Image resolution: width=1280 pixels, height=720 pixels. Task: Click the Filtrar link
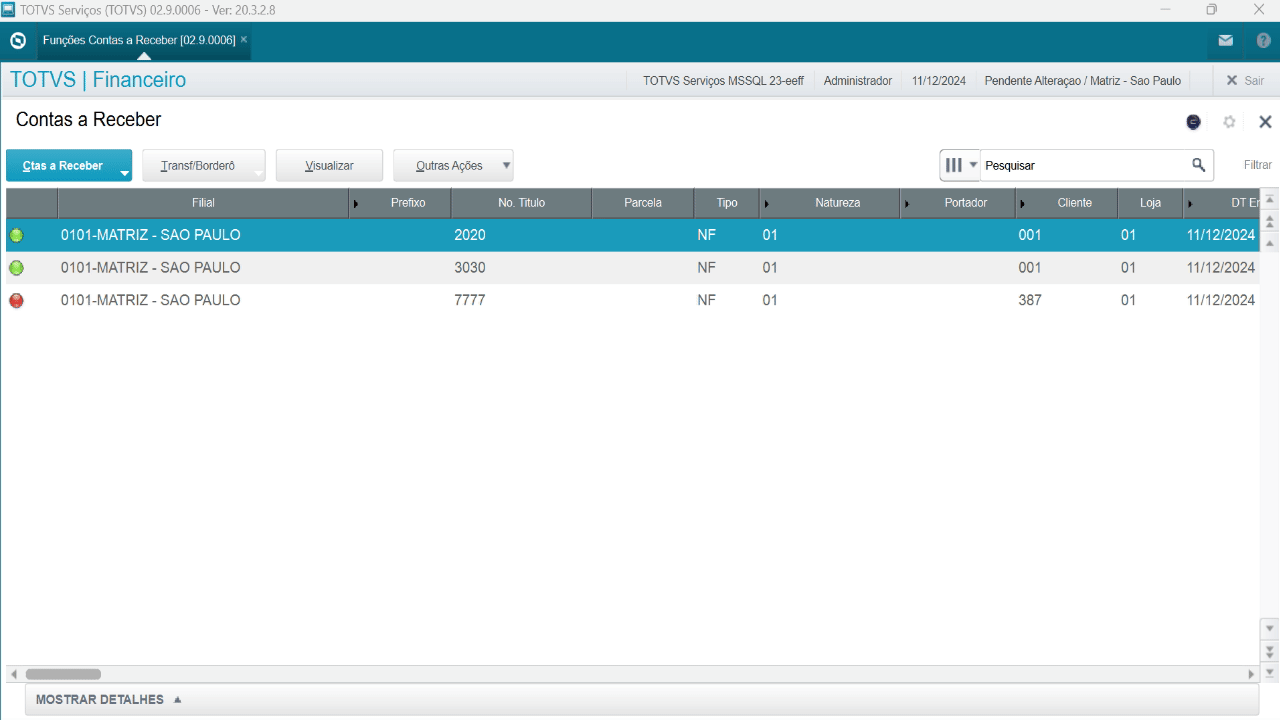1257,165
